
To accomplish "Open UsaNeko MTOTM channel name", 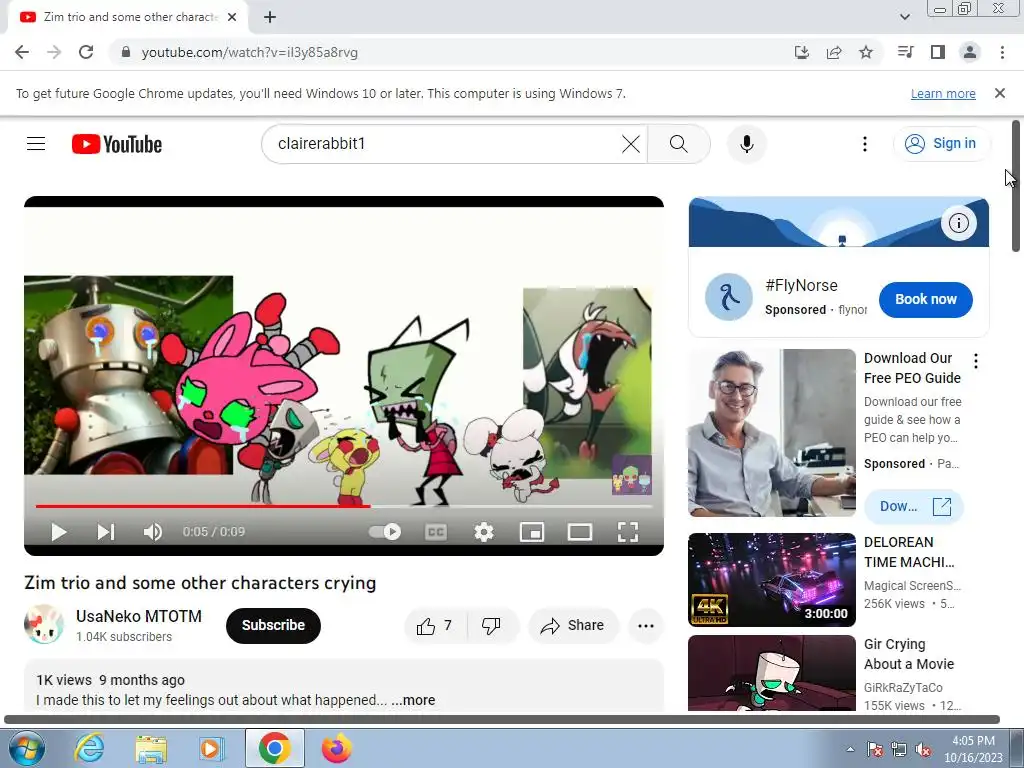I will [x=138, y=616].
